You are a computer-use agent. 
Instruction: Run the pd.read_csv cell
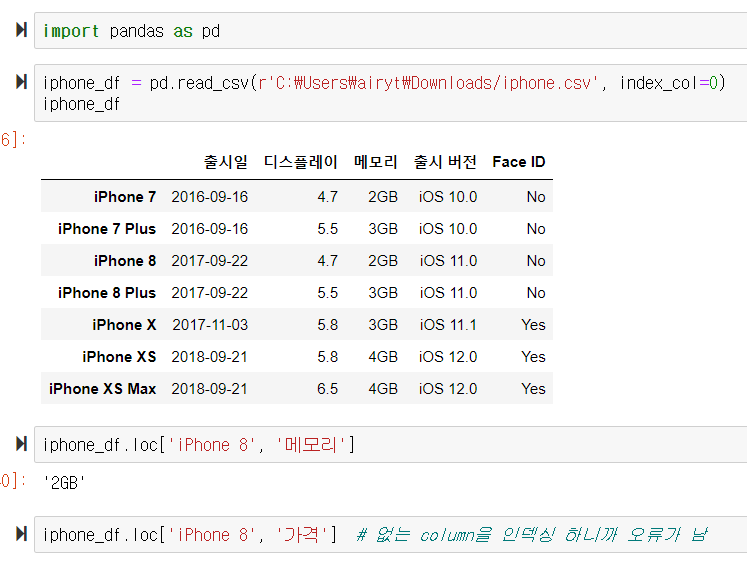21,81
